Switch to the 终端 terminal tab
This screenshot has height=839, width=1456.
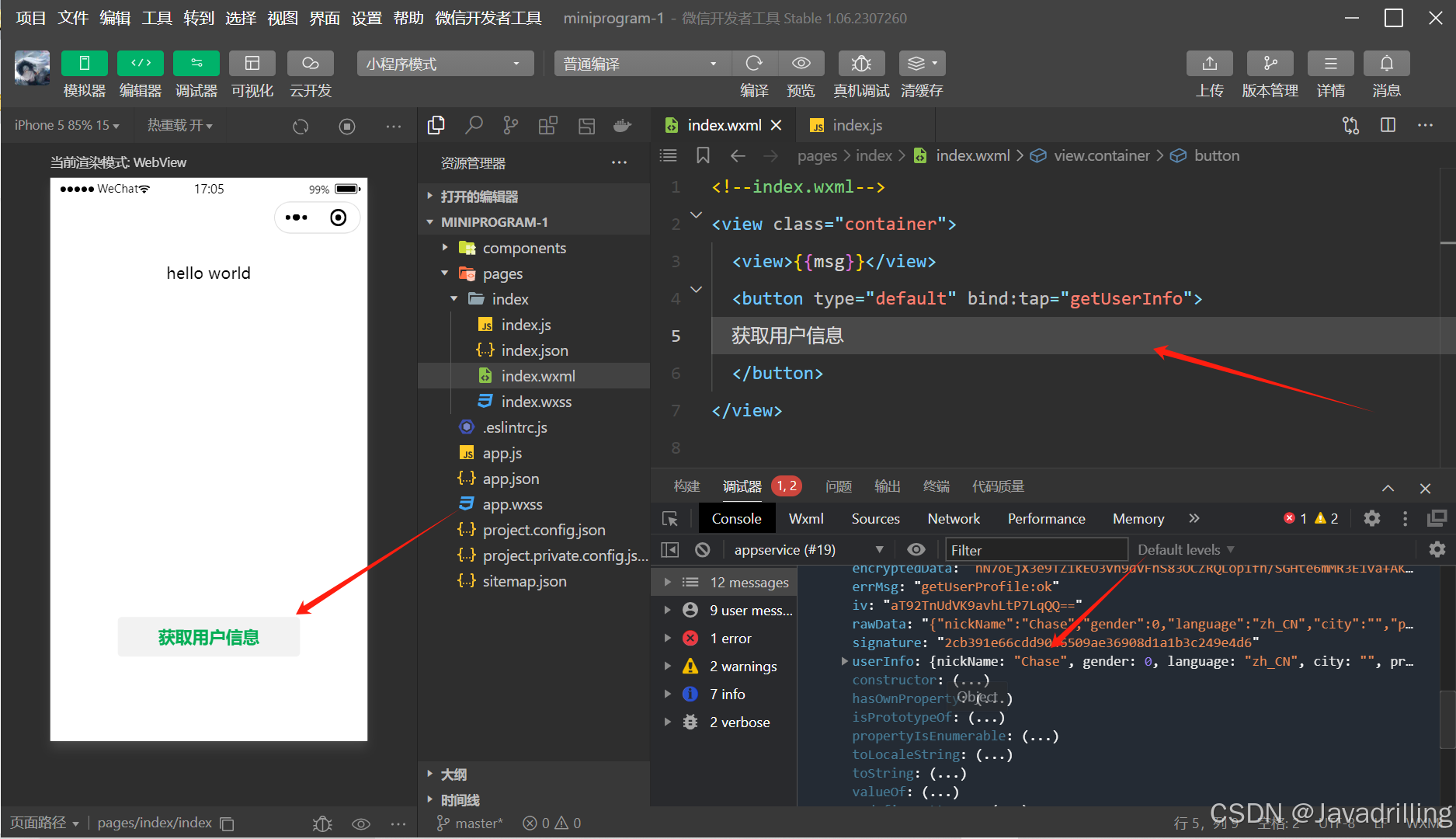936,486
